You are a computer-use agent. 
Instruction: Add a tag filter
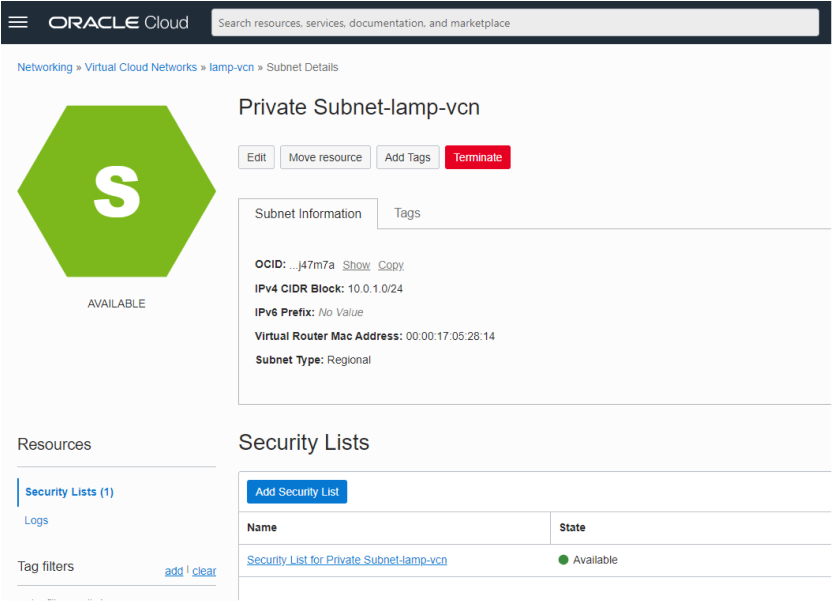click(x=174, y=570)
